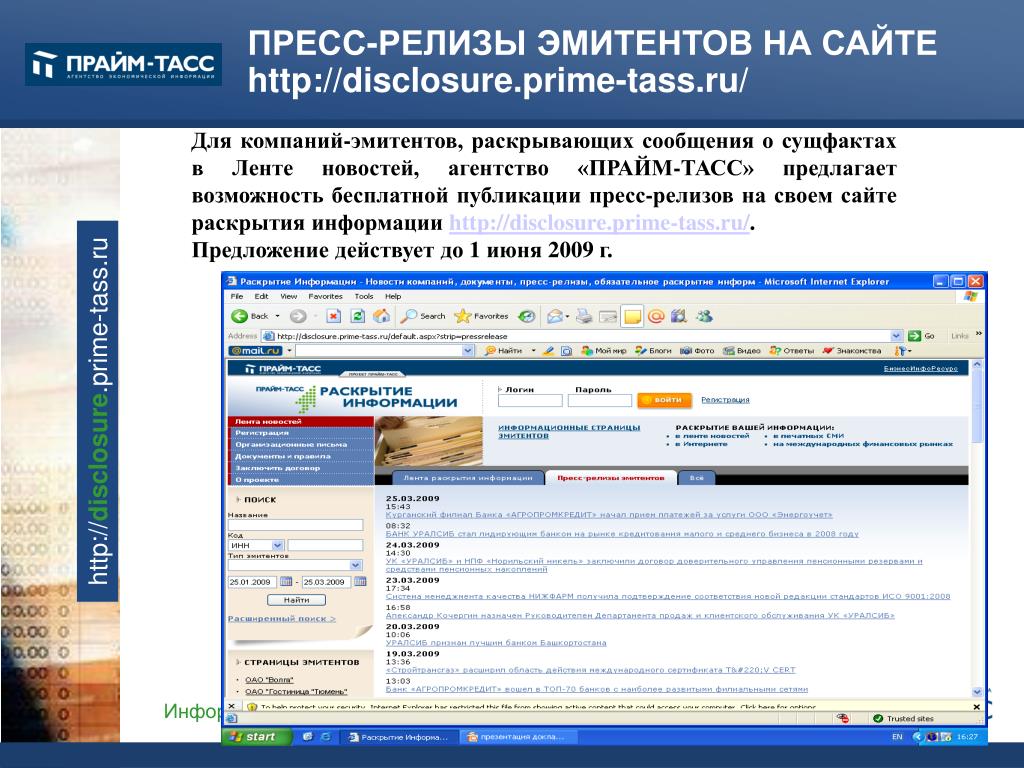Screen dimensions: 1024x768
Task: Open the БизнесИнфоРесурс link
Action: coord(920,368)
